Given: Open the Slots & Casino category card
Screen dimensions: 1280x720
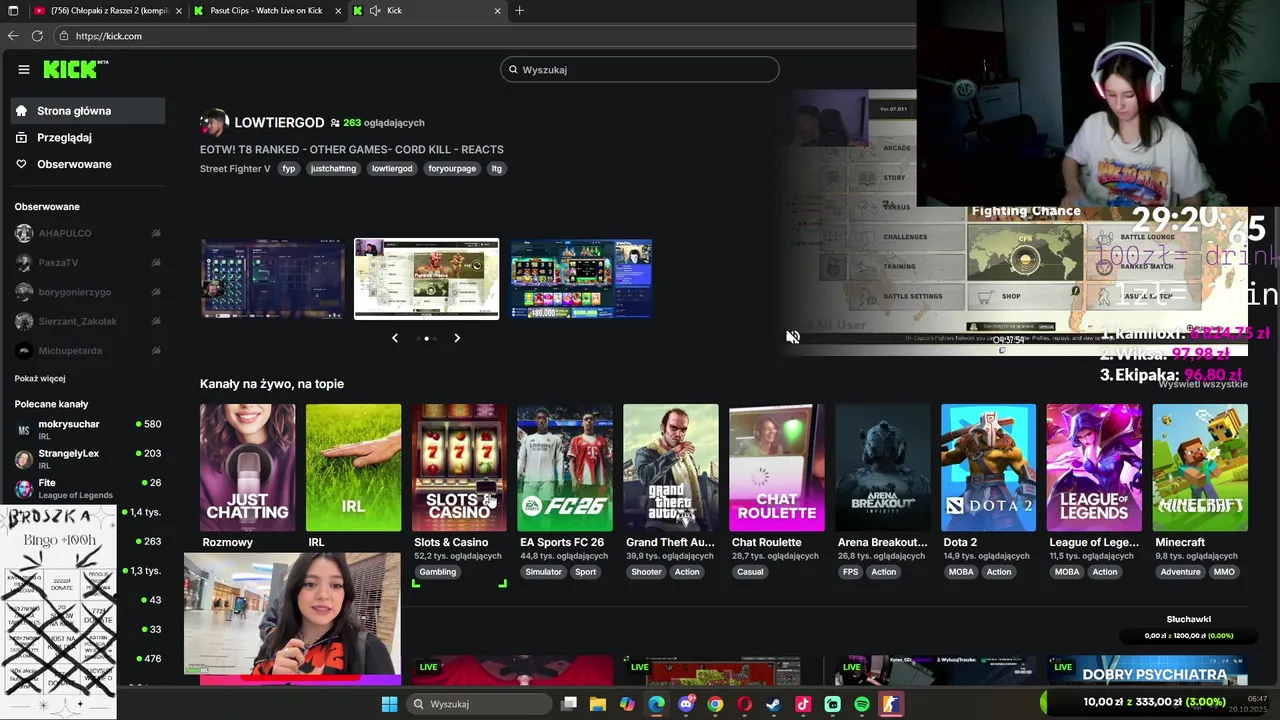Looking at the screenshot, I should point(459,468).
